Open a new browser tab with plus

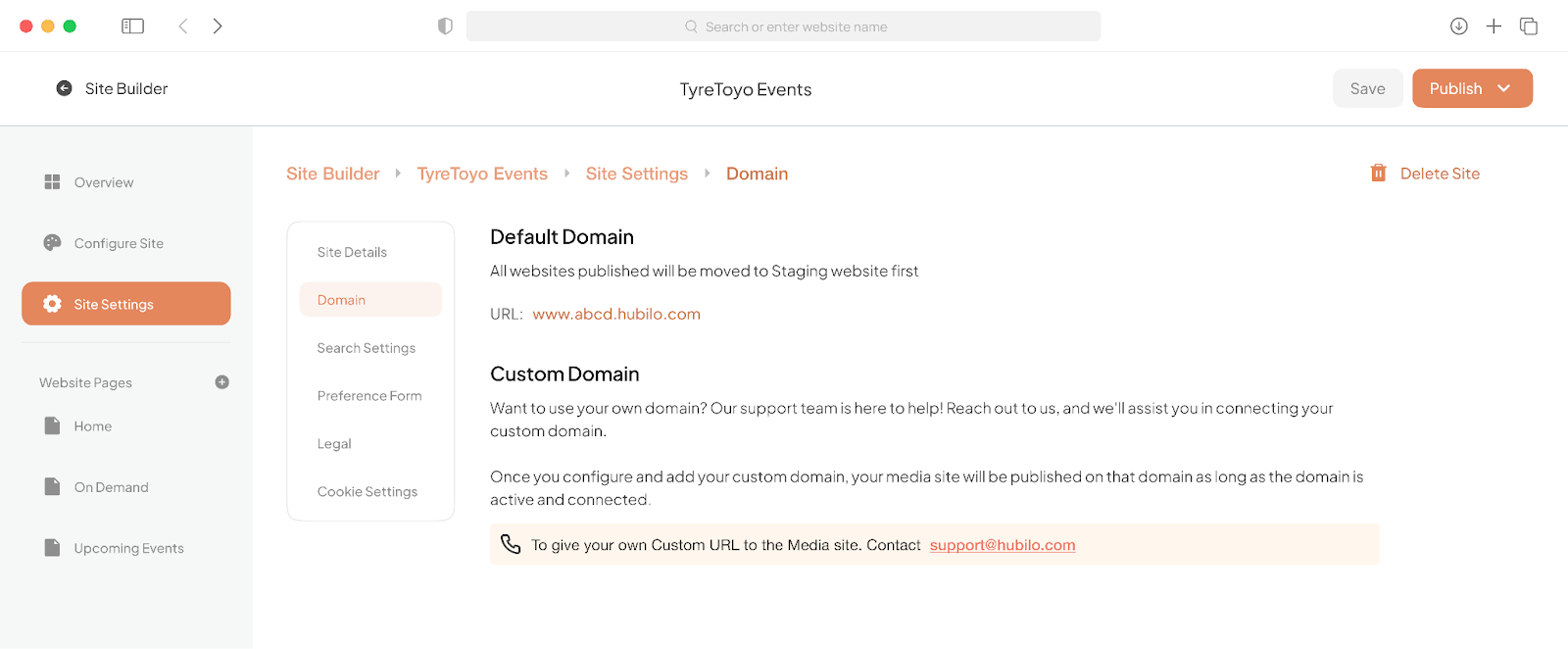(1494, 26)
